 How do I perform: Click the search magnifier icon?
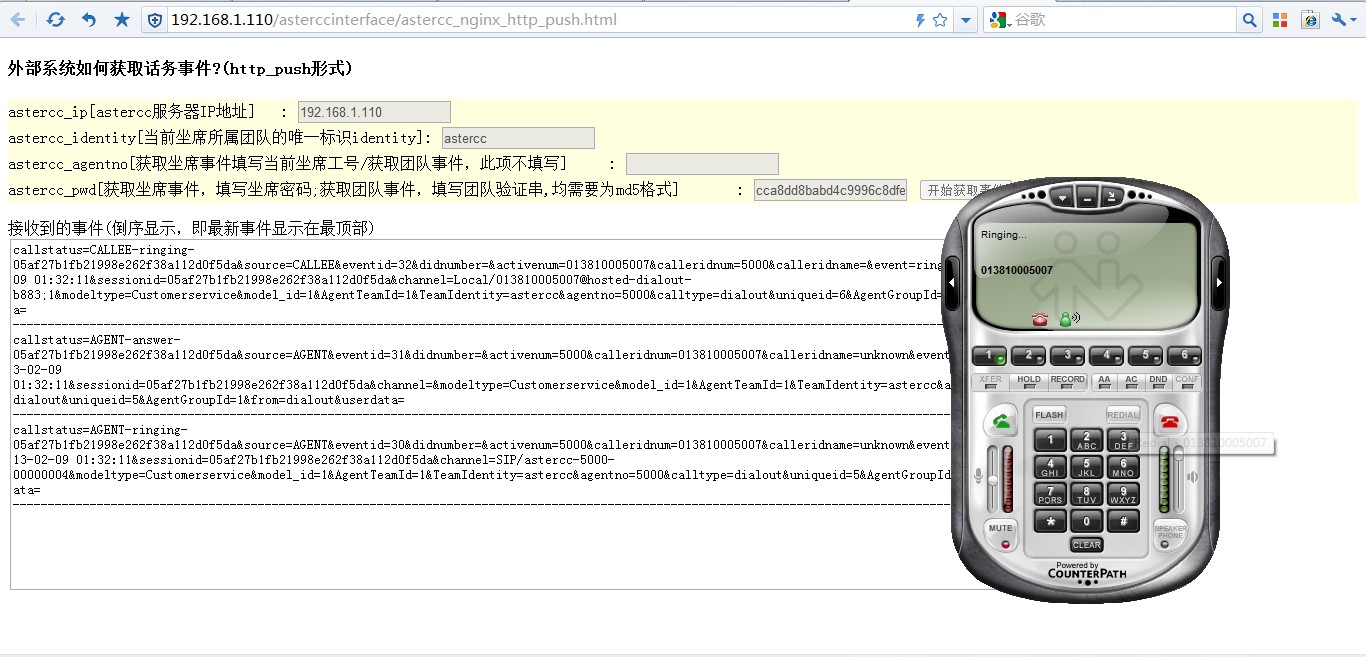(1249, 19)
